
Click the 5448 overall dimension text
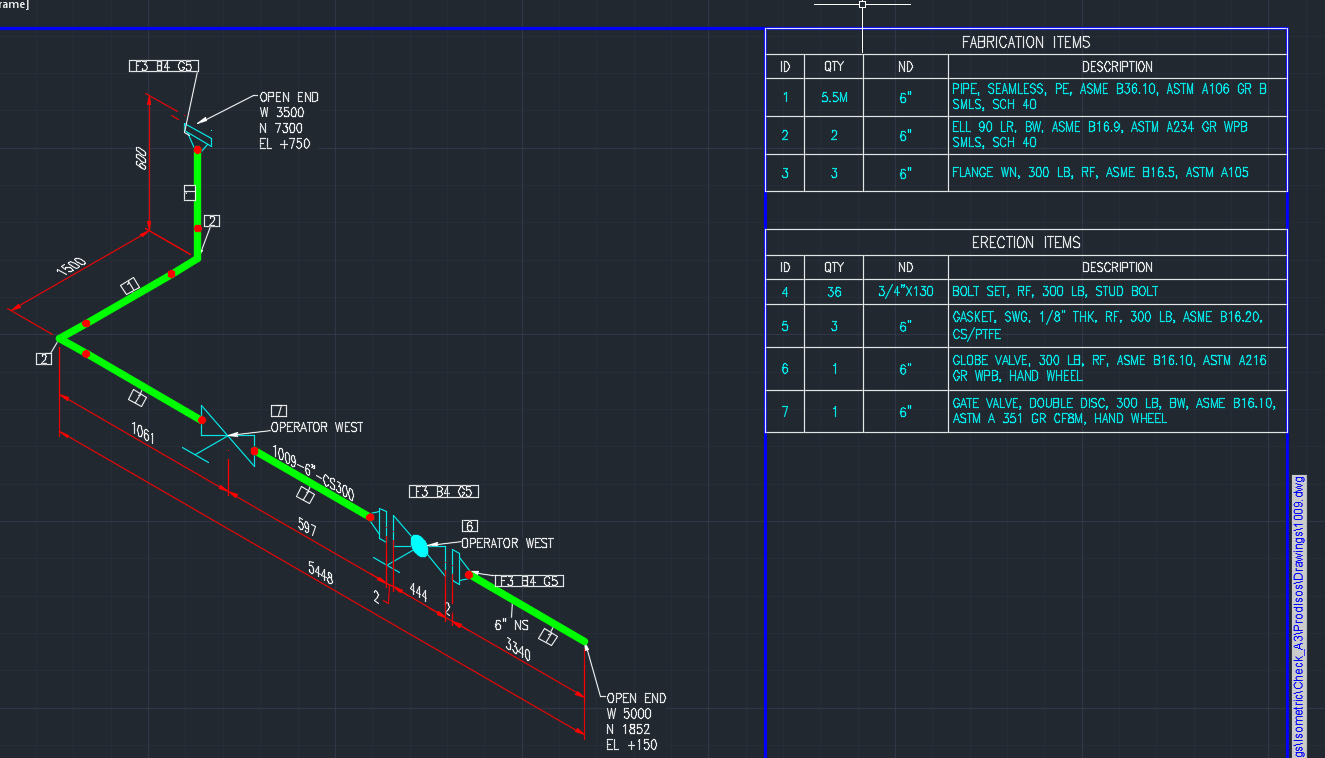point(321,575)
